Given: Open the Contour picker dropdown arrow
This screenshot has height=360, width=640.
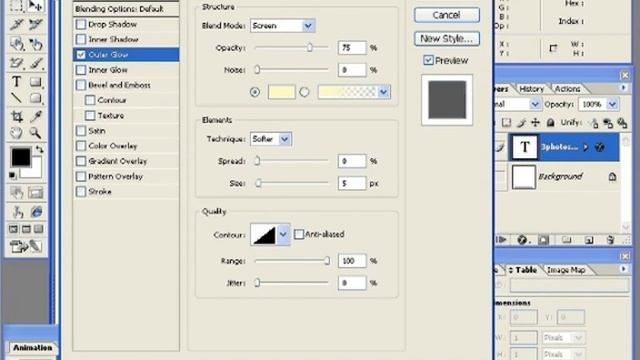Looking at the screenshot, I should click(x=283, y=235).
